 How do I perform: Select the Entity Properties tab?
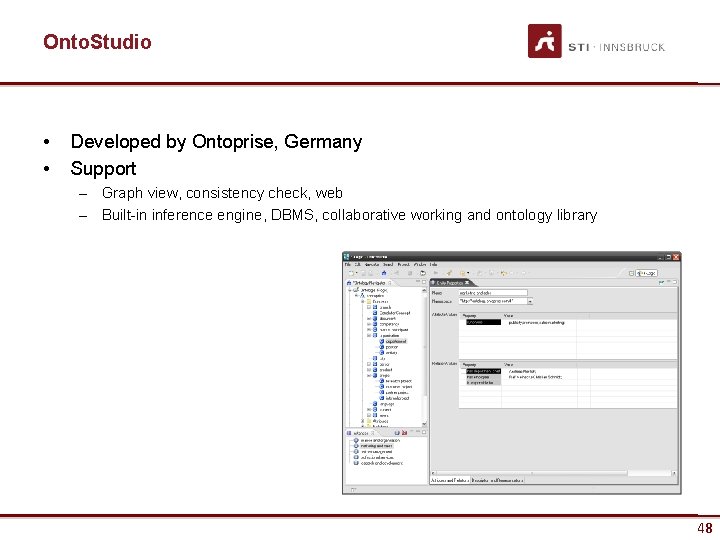450,283
